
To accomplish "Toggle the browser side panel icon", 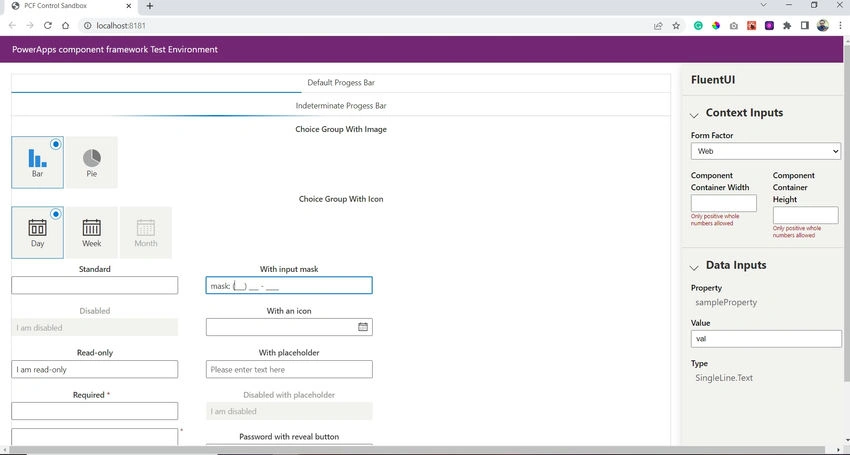I will pyautogui.click(x=805, y=25).
